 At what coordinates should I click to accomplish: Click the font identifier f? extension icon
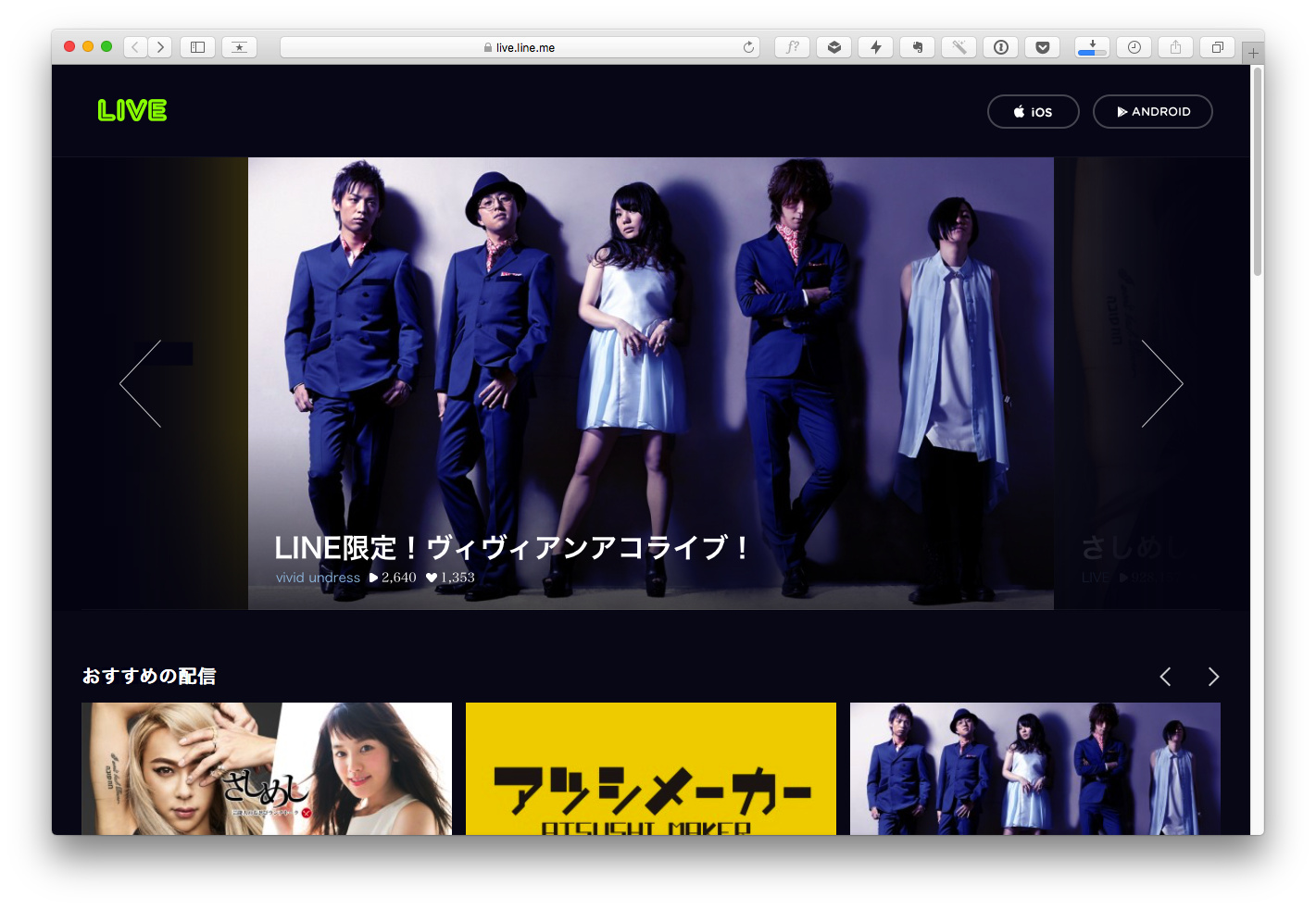coord(792,47)
